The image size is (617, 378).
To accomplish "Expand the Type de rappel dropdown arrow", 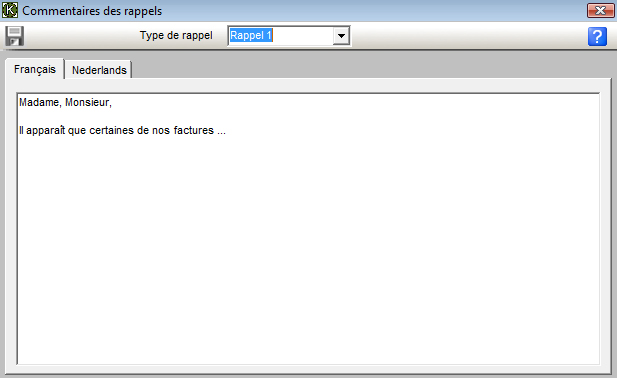I will point(341,36).
